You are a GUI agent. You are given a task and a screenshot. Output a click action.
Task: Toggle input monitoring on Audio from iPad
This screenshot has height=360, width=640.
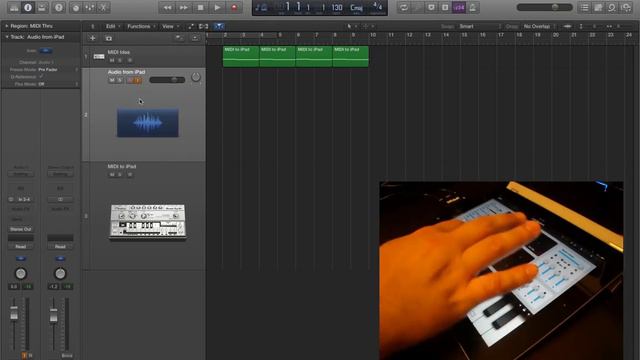pos(138,80)
